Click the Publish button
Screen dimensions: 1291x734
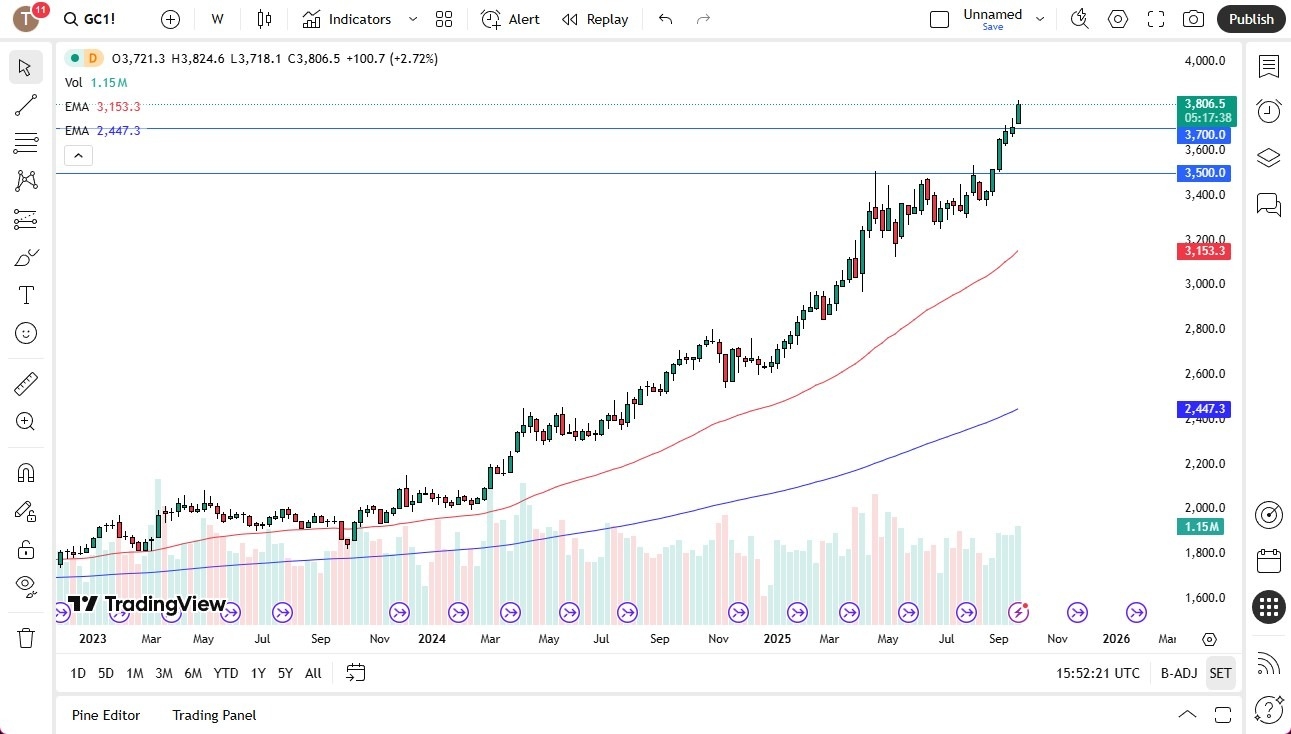(x=1250, y=18)
